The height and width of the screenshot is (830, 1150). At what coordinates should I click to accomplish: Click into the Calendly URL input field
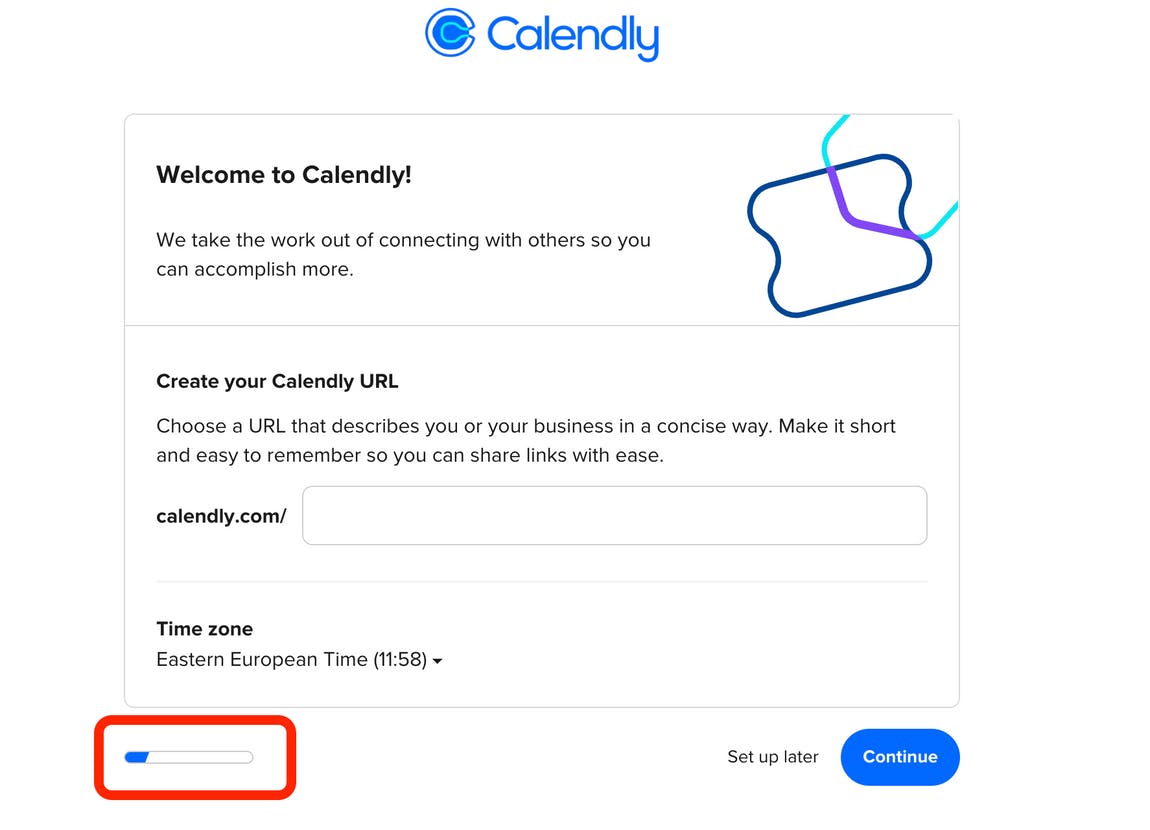point(614,515)
